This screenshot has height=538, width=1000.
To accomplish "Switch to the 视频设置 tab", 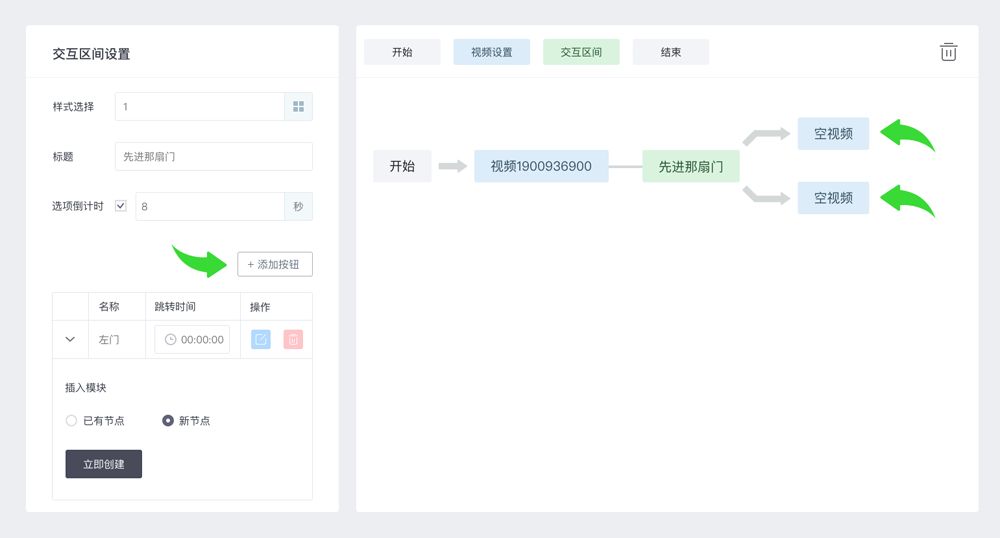I will pos(492,52).
